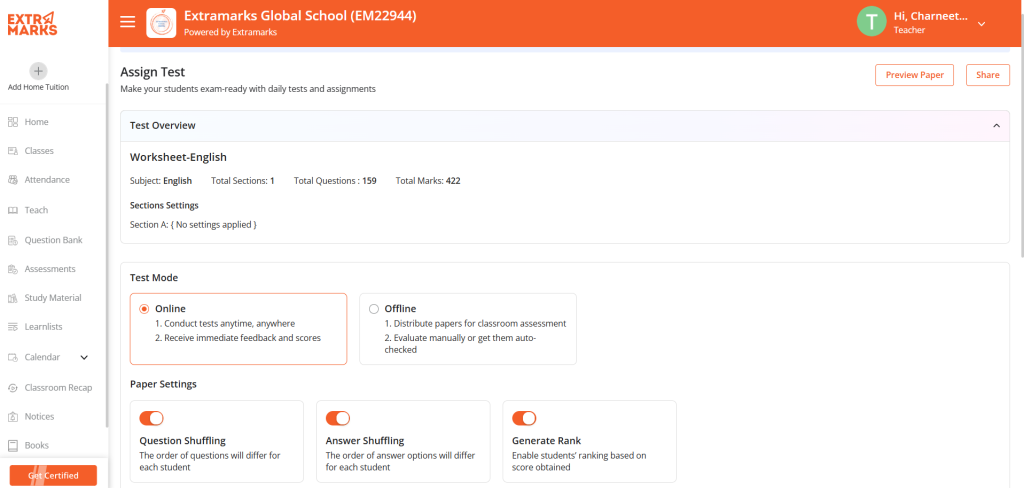This screenshot has width=1024, height=488.
Task: Click the Subject: English text
Action: [x=161, y=181]
